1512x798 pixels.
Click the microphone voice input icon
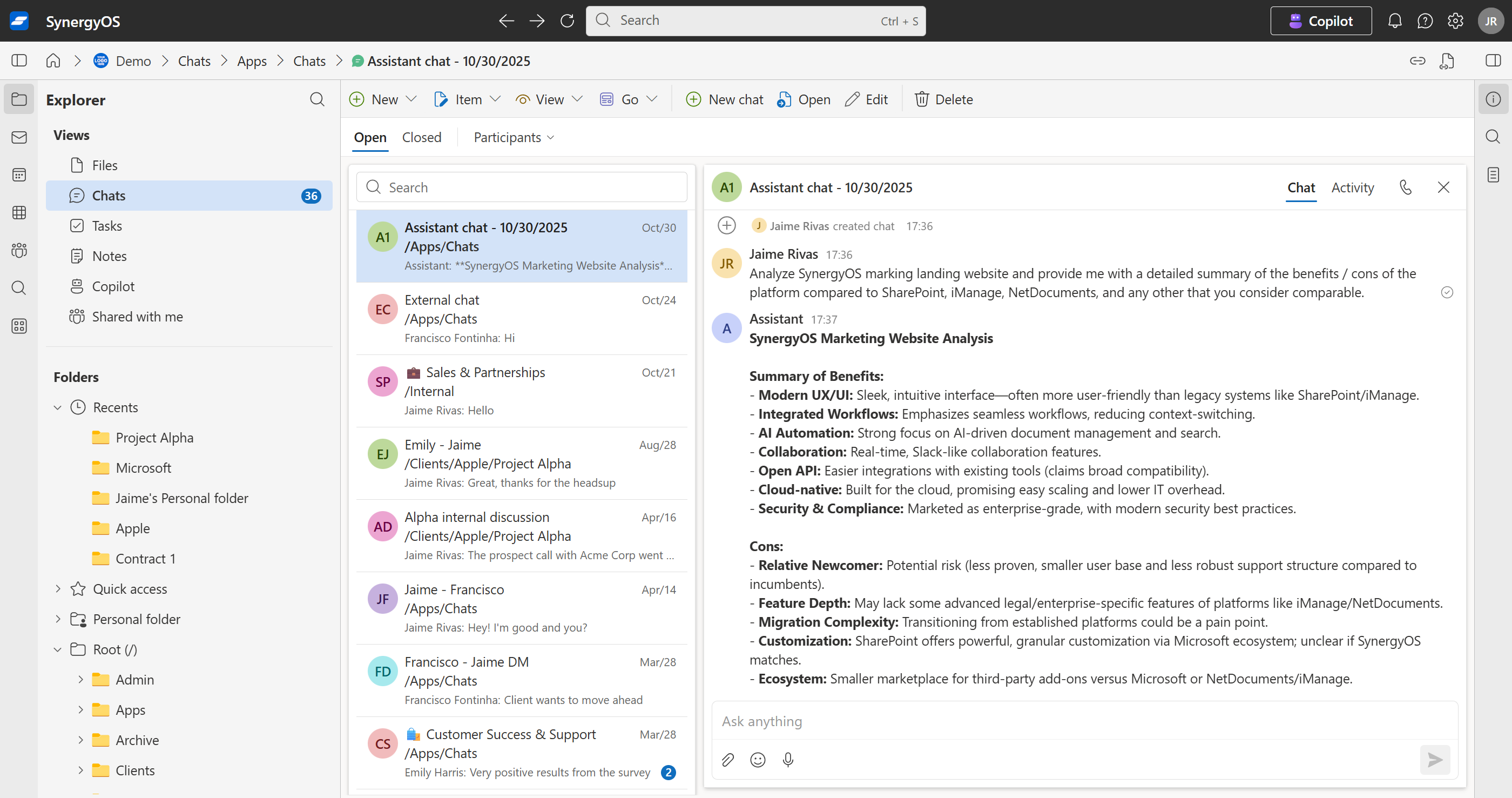click(x=788, y=760)
